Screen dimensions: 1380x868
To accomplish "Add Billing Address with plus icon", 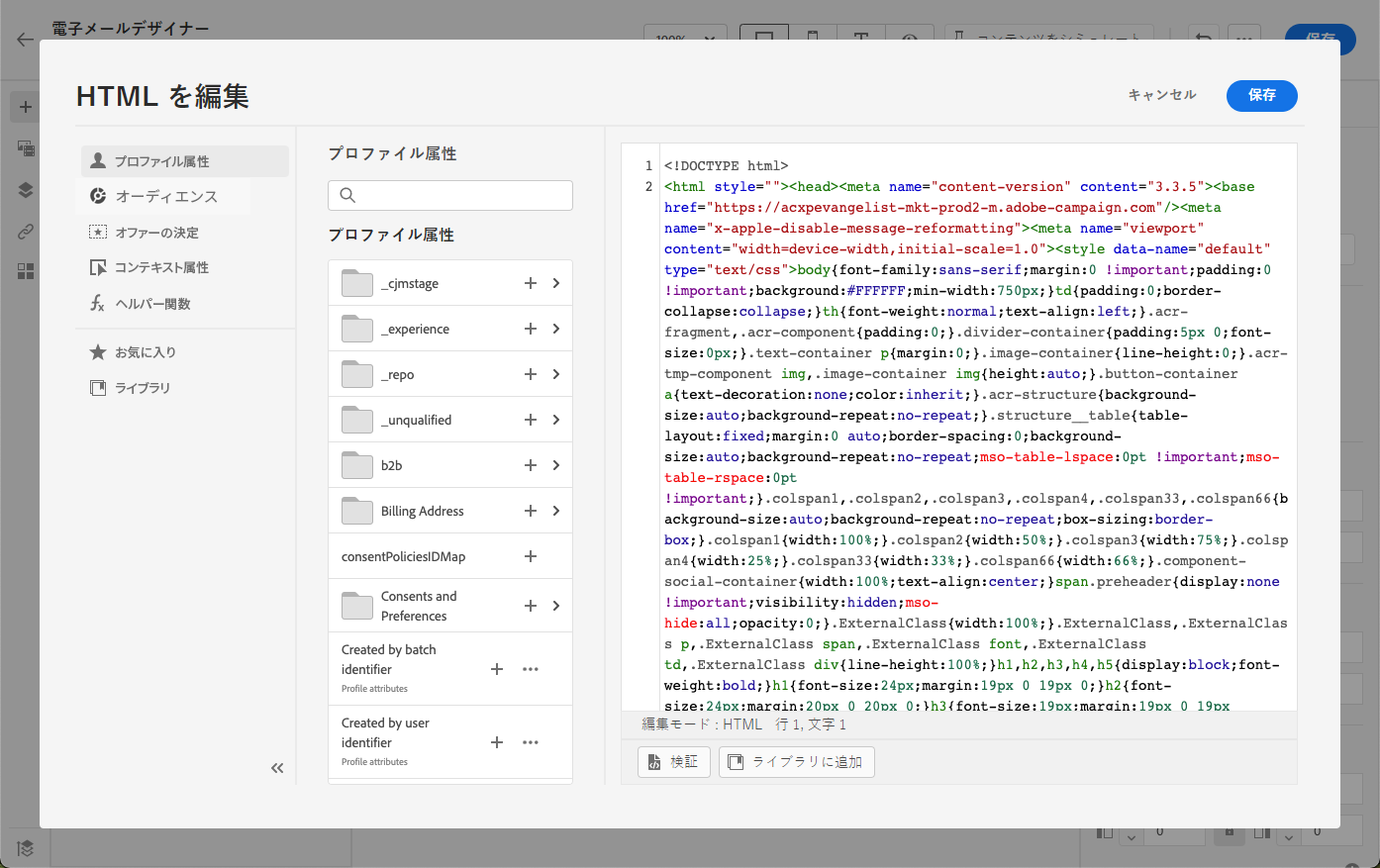I will pos(531,511).
